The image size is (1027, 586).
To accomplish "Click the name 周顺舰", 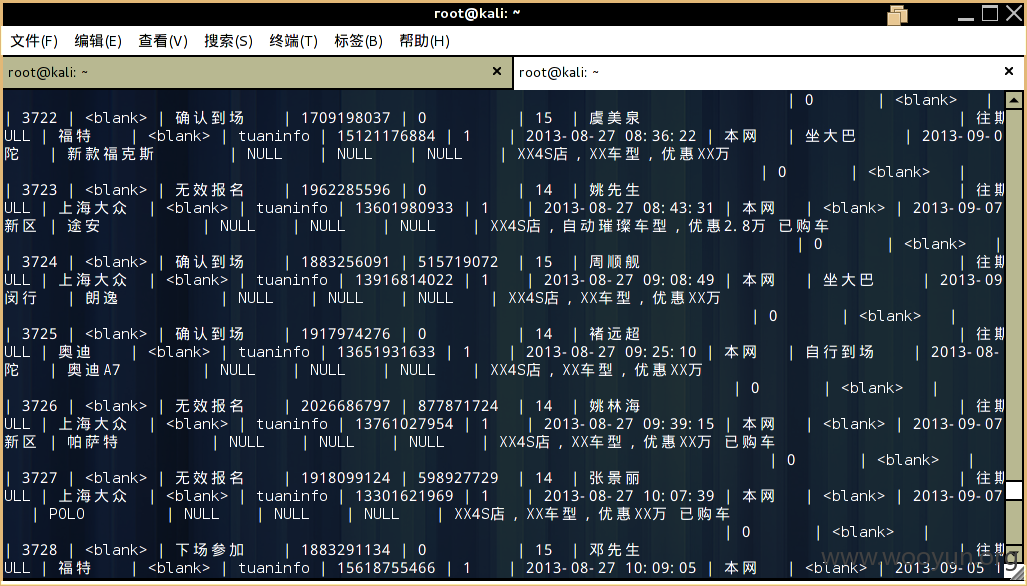I will [x=614, y=263].
